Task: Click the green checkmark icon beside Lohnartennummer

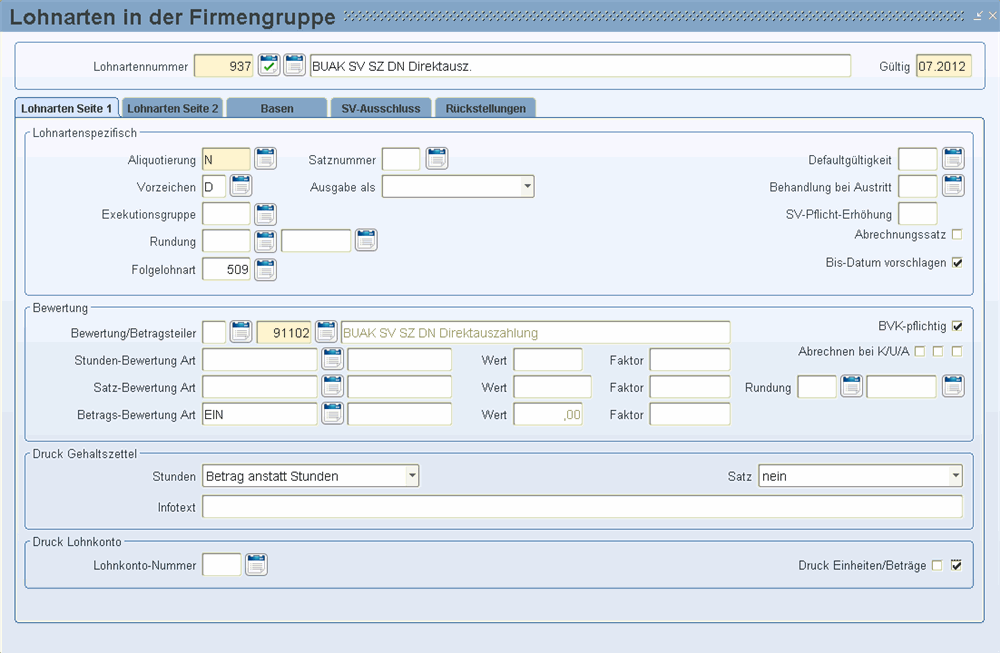Action: [268, 65]
